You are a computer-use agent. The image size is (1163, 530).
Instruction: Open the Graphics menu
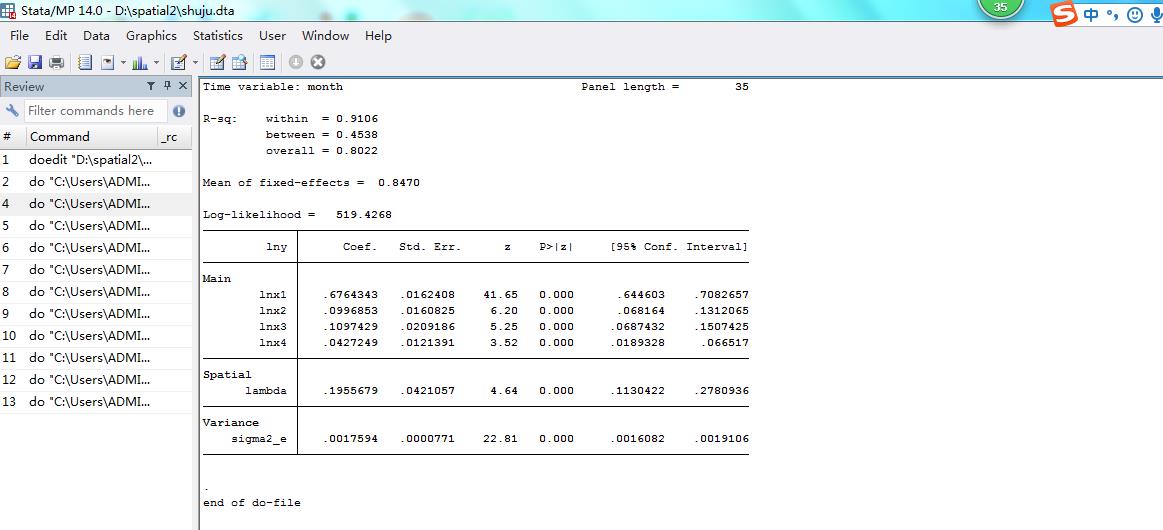coord(151,35)
